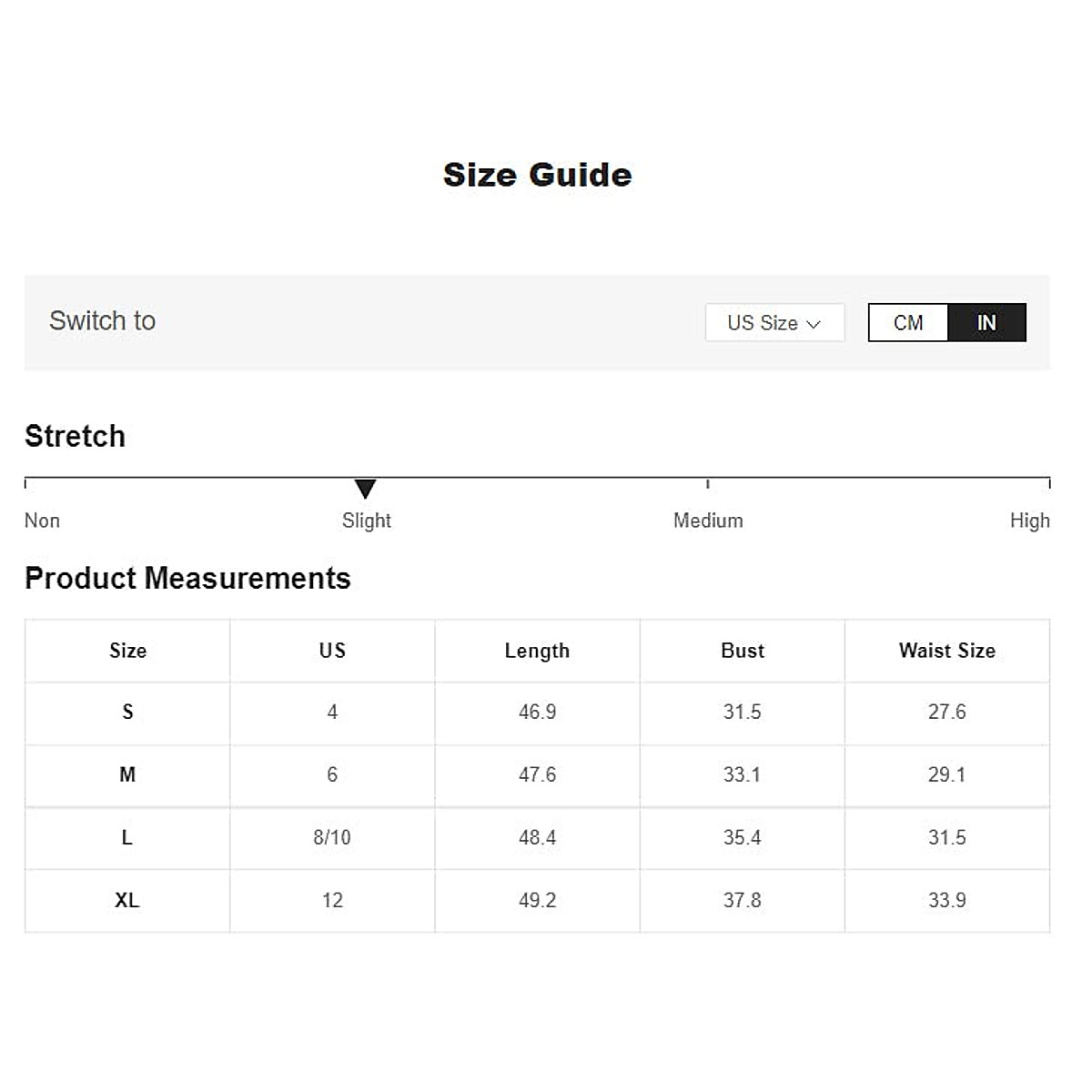
Task: Click the Waist Size column header
Action: click(946, 651)
